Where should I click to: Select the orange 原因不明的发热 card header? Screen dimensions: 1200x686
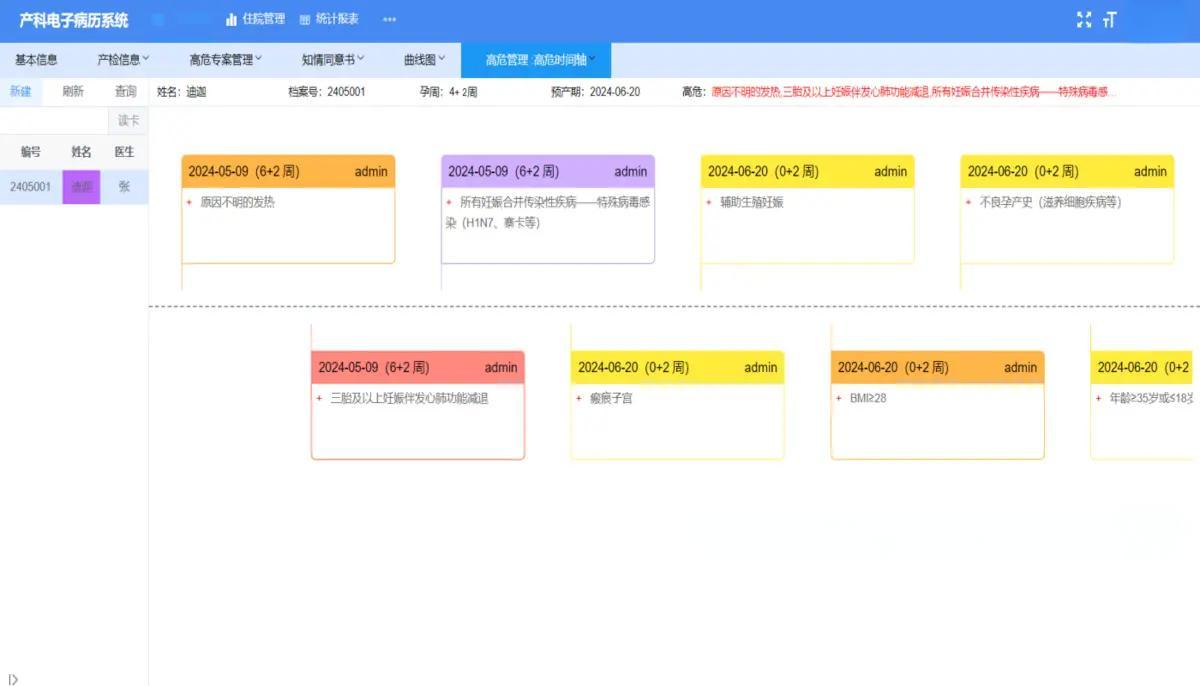[x=288, y=171]
